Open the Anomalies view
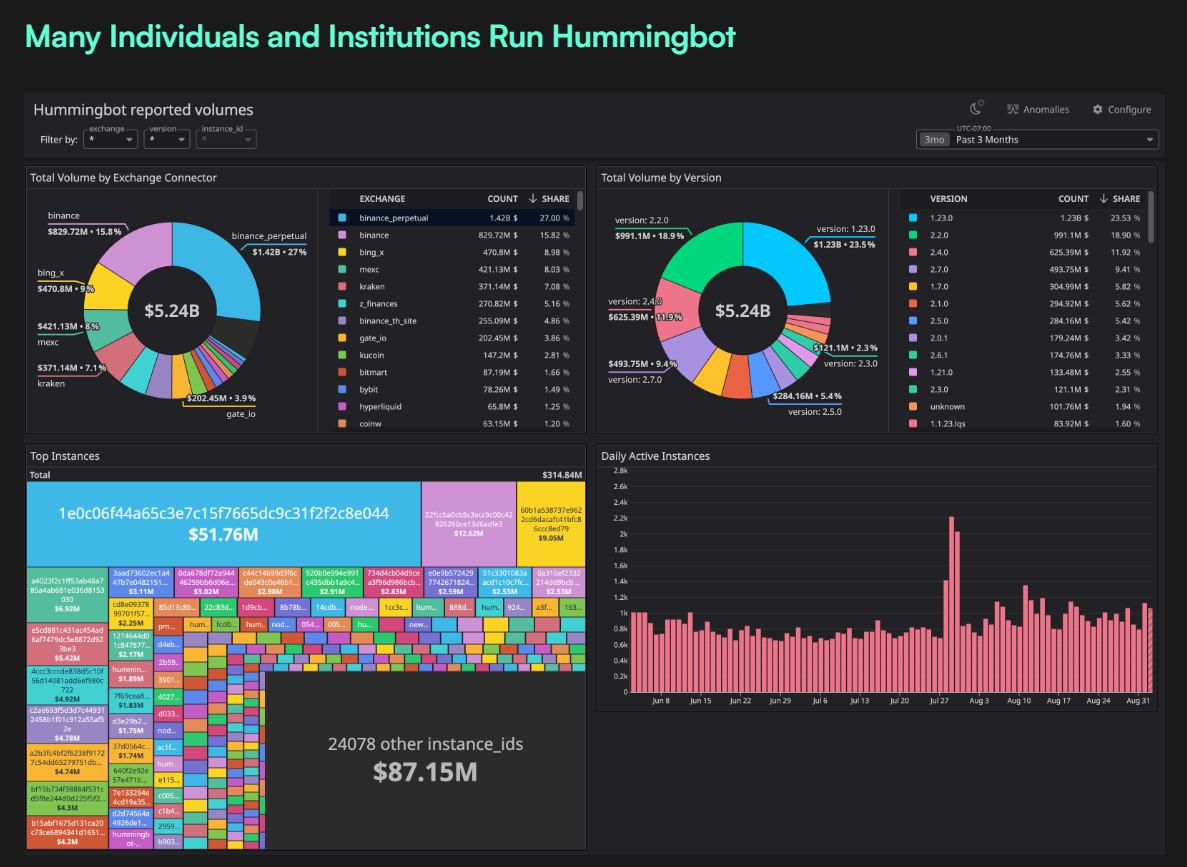This screenshot has height=867, width=1187. point(1038,110)
